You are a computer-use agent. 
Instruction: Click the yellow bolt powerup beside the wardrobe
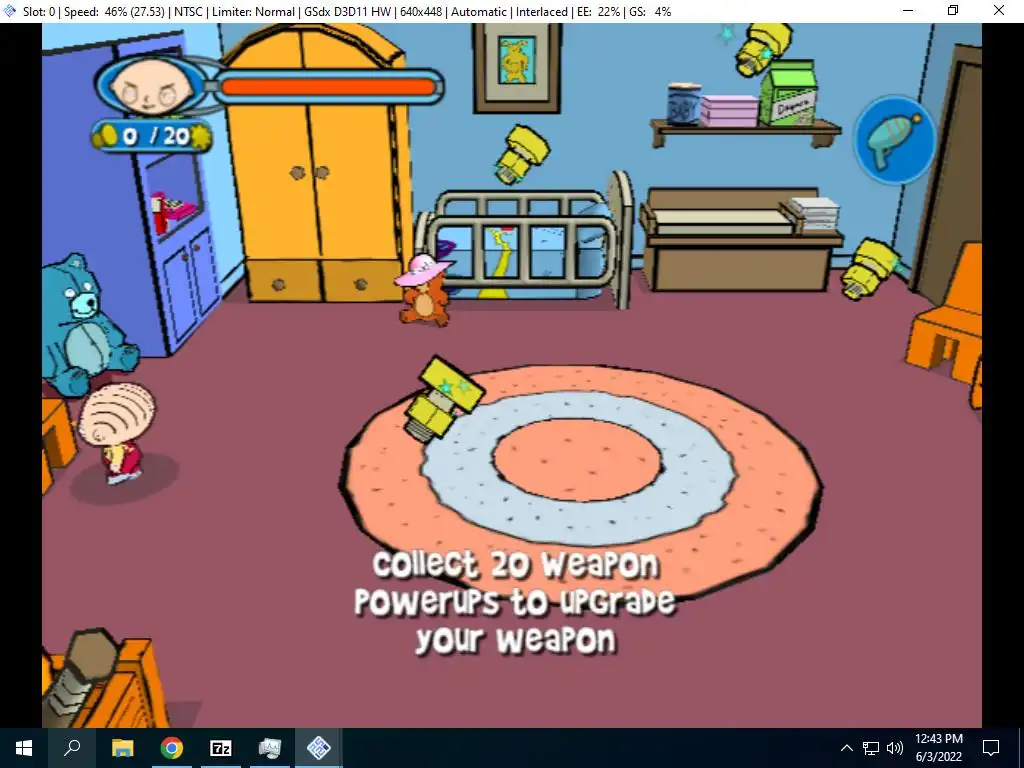tap(522, 153)
